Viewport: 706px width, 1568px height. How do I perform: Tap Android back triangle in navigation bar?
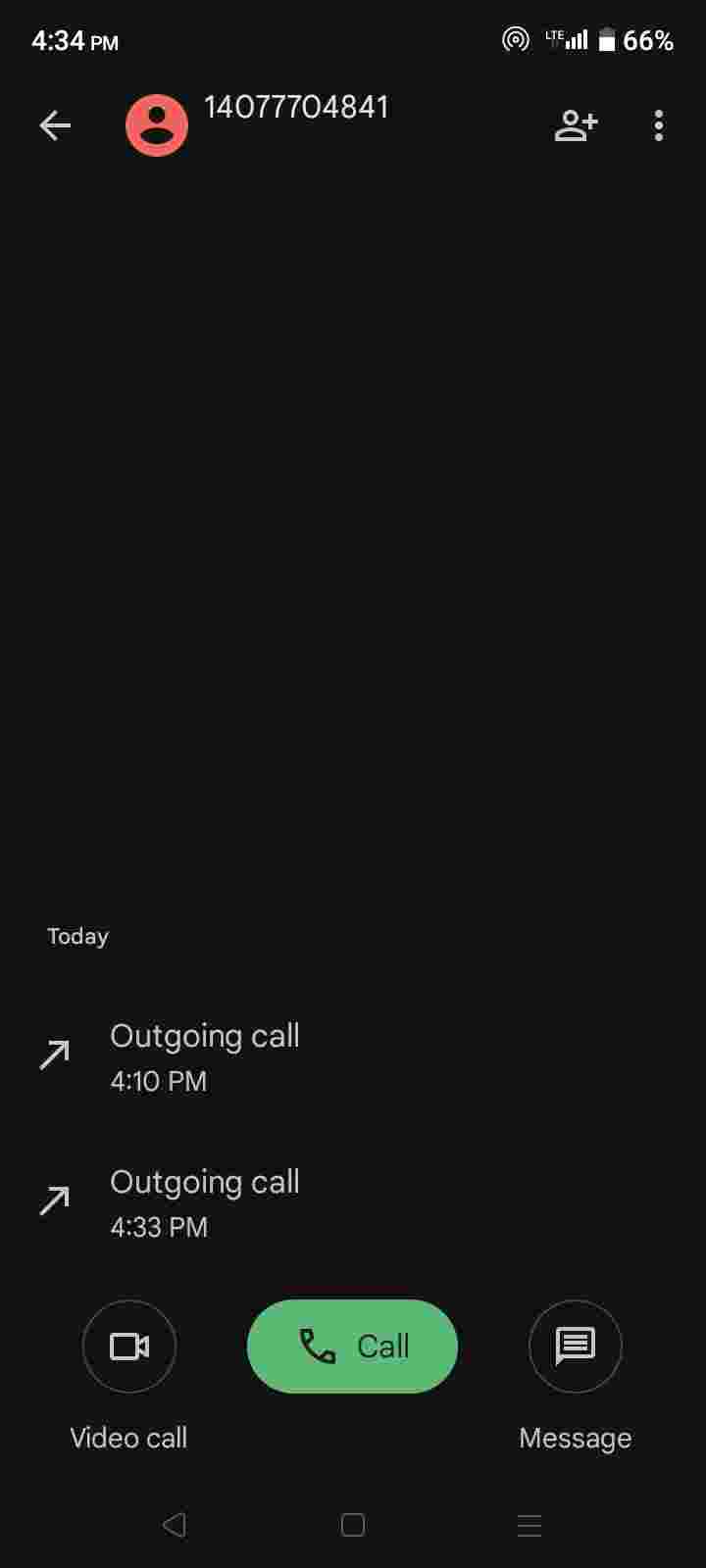(175, 1525)
